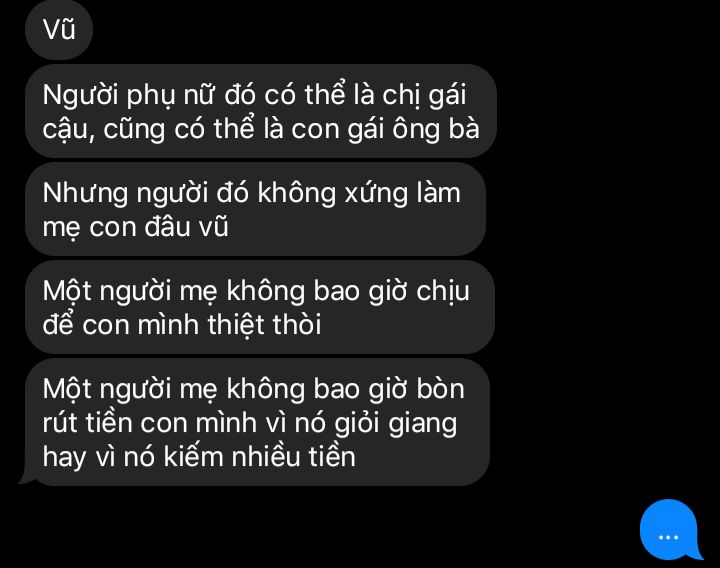The width and height of the screenshot is (720, 568).
Task: Click the line 'để con mình thiệt thòi'
Action: tap(182, 325)
